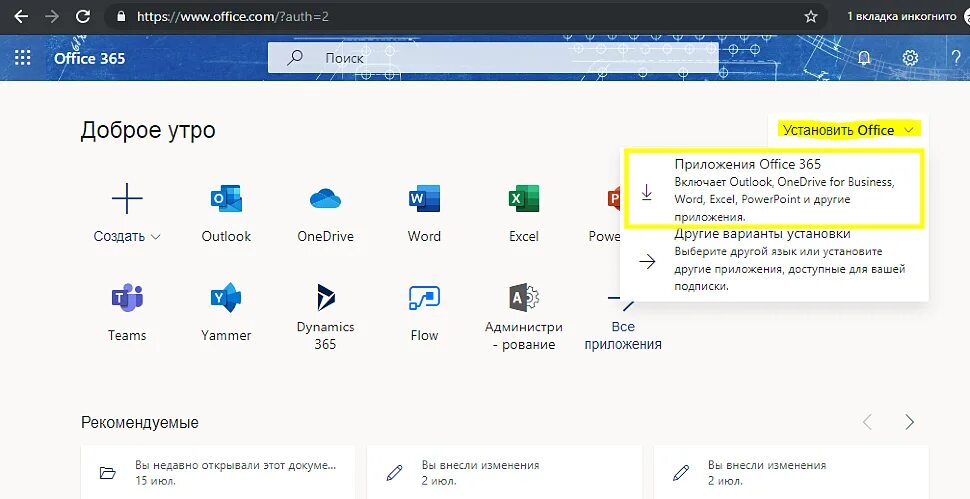The height and width of the screenshot is (499, 970).
Task: Expand the Создать dropdown chevron
Action: point(155,237)
